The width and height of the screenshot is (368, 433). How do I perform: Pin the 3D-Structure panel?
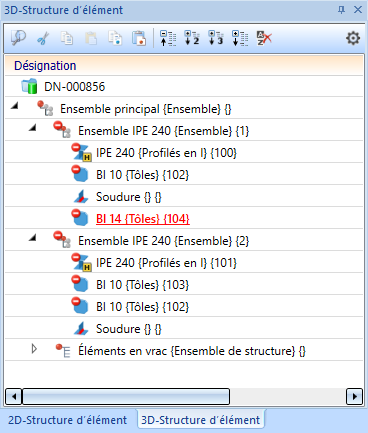[341, 10]
